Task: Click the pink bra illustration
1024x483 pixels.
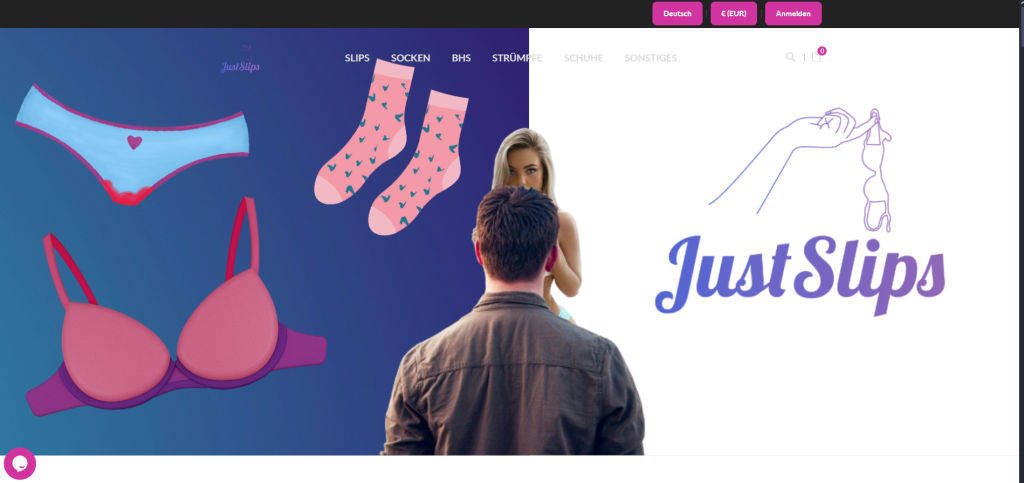Action: (x=175, y=307)
